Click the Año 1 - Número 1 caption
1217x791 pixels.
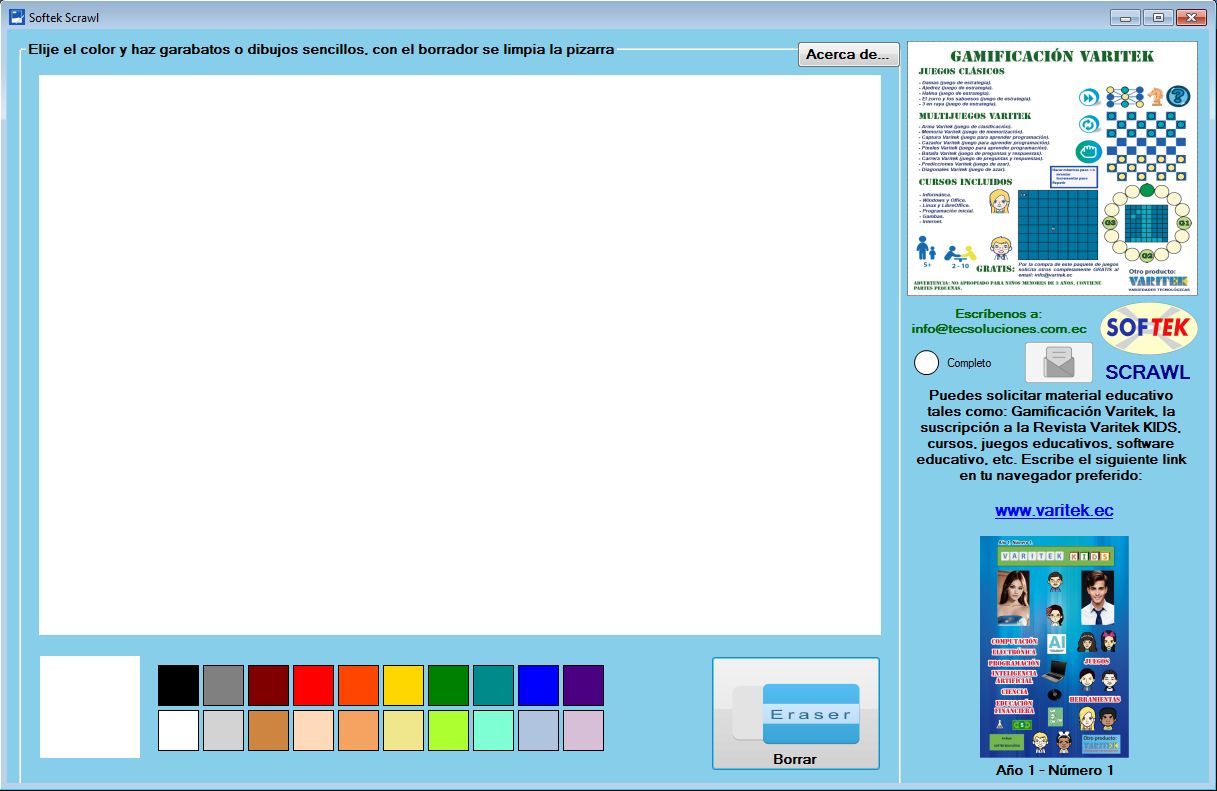1054,770
